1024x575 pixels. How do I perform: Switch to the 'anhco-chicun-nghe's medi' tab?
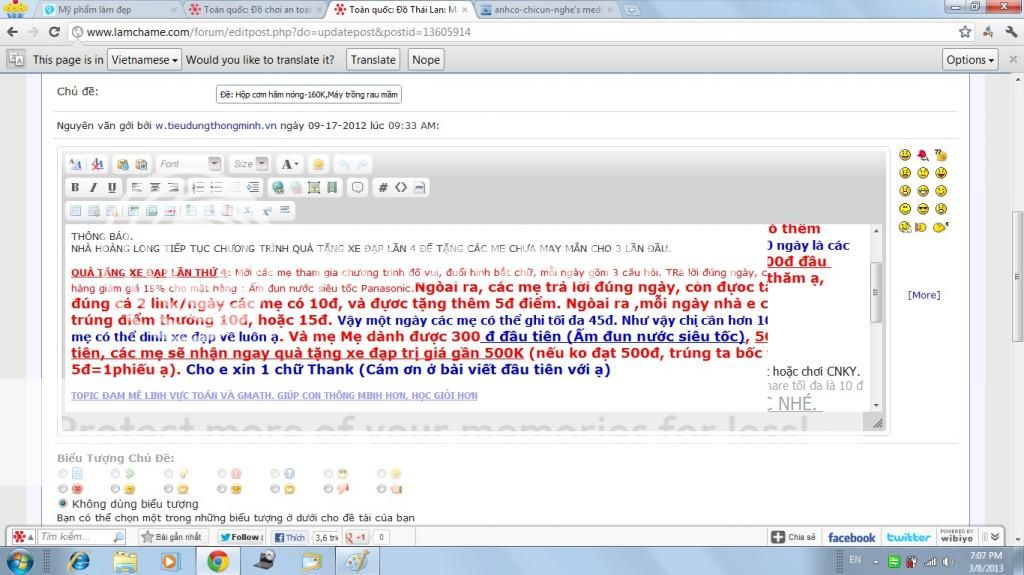[x=546, y=10]
